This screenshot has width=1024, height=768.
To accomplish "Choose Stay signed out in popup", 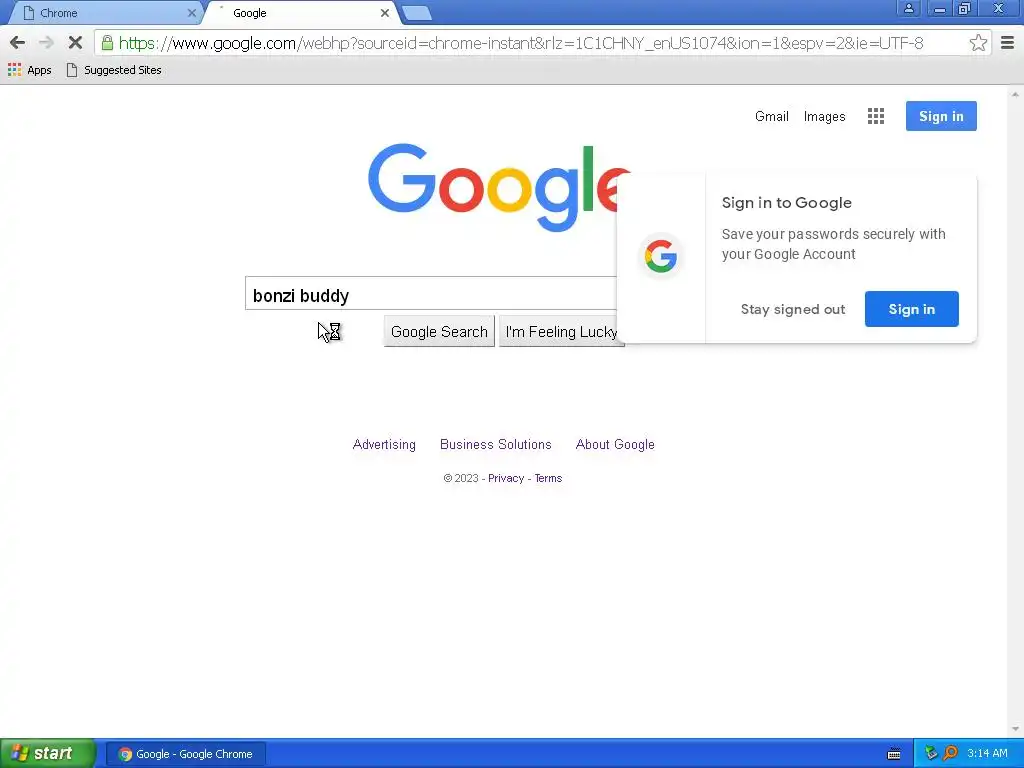I will (793, 309).
